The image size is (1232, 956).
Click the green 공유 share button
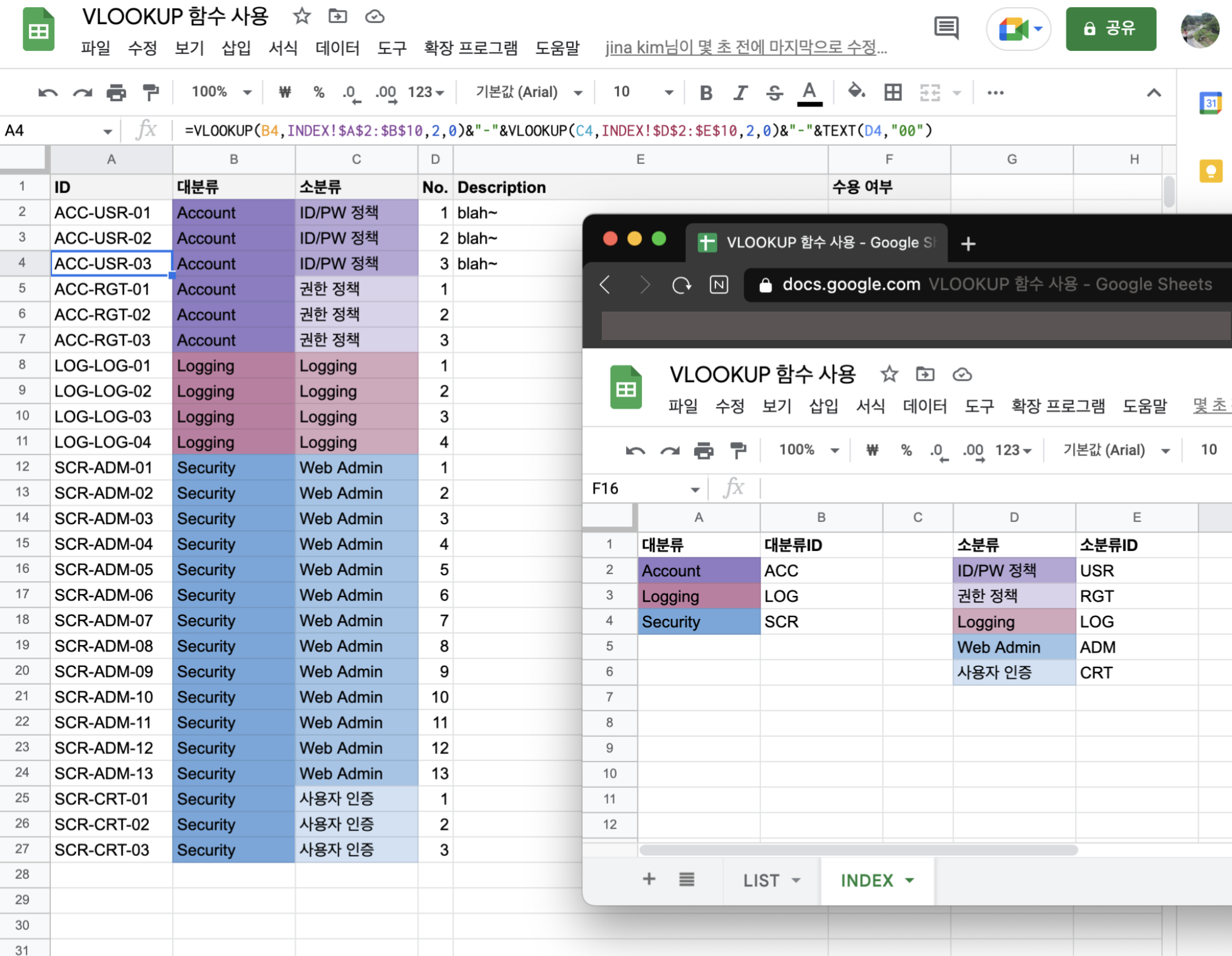point(1111,29)
